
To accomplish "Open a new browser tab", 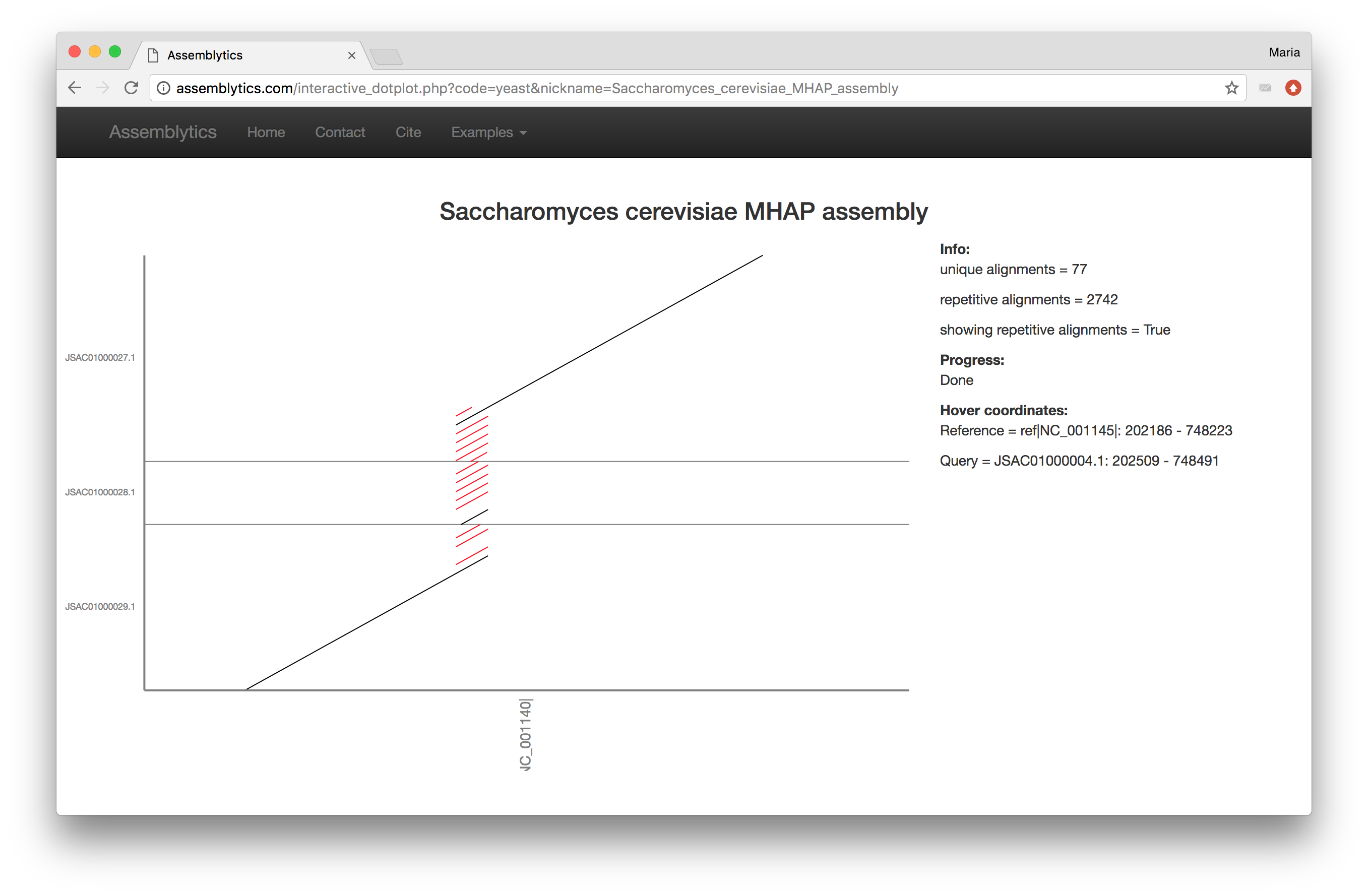I will pos(386,56).
